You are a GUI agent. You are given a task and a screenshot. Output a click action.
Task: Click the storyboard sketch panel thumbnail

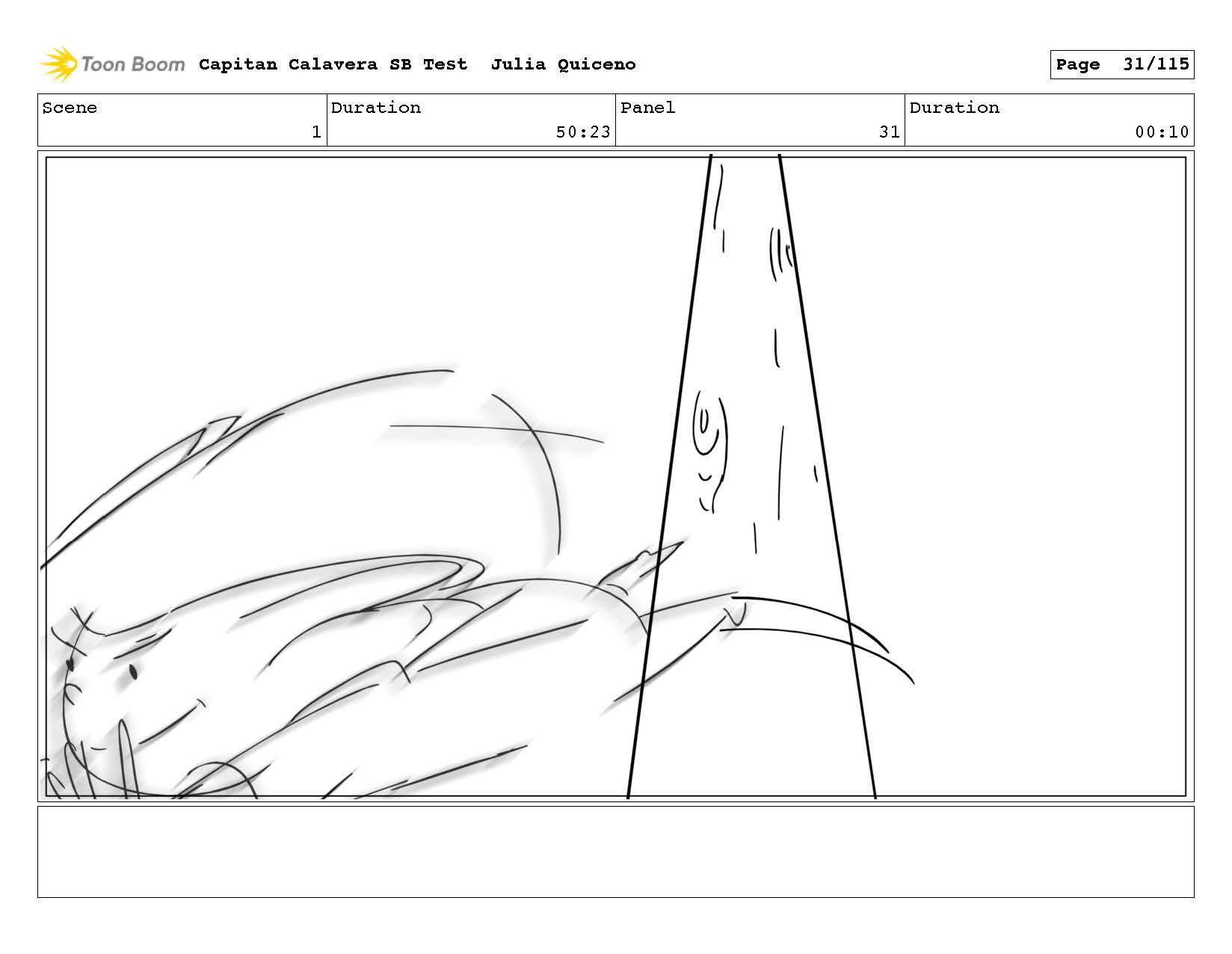click(x=616, y=476)
